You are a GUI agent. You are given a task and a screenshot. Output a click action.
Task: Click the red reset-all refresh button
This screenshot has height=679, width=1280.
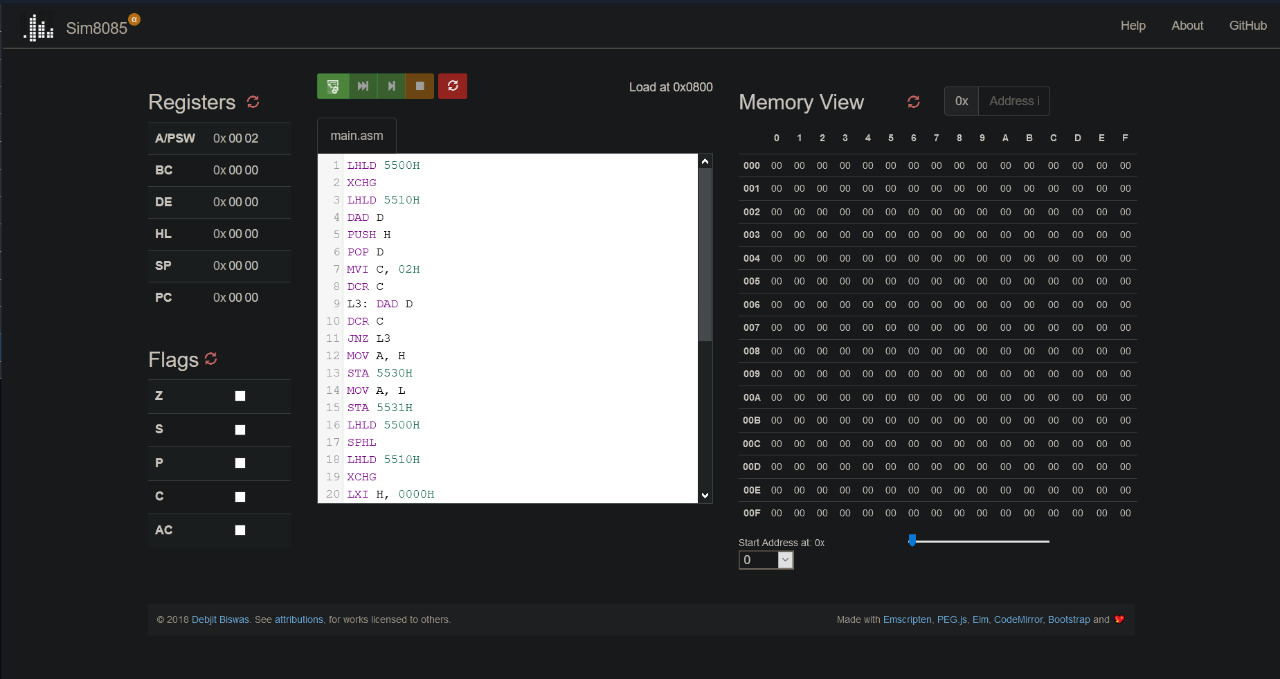pos(453,86)
